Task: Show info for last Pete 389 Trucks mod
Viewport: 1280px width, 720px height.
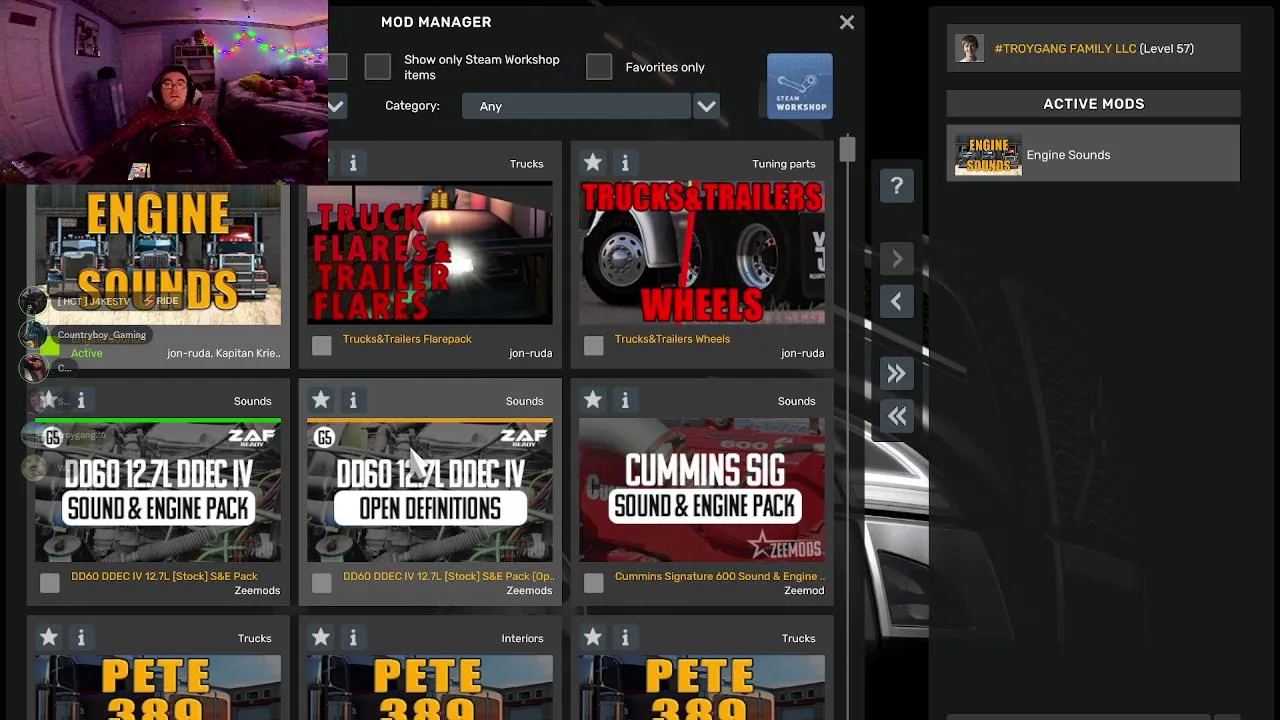Action: coord(625,638)
